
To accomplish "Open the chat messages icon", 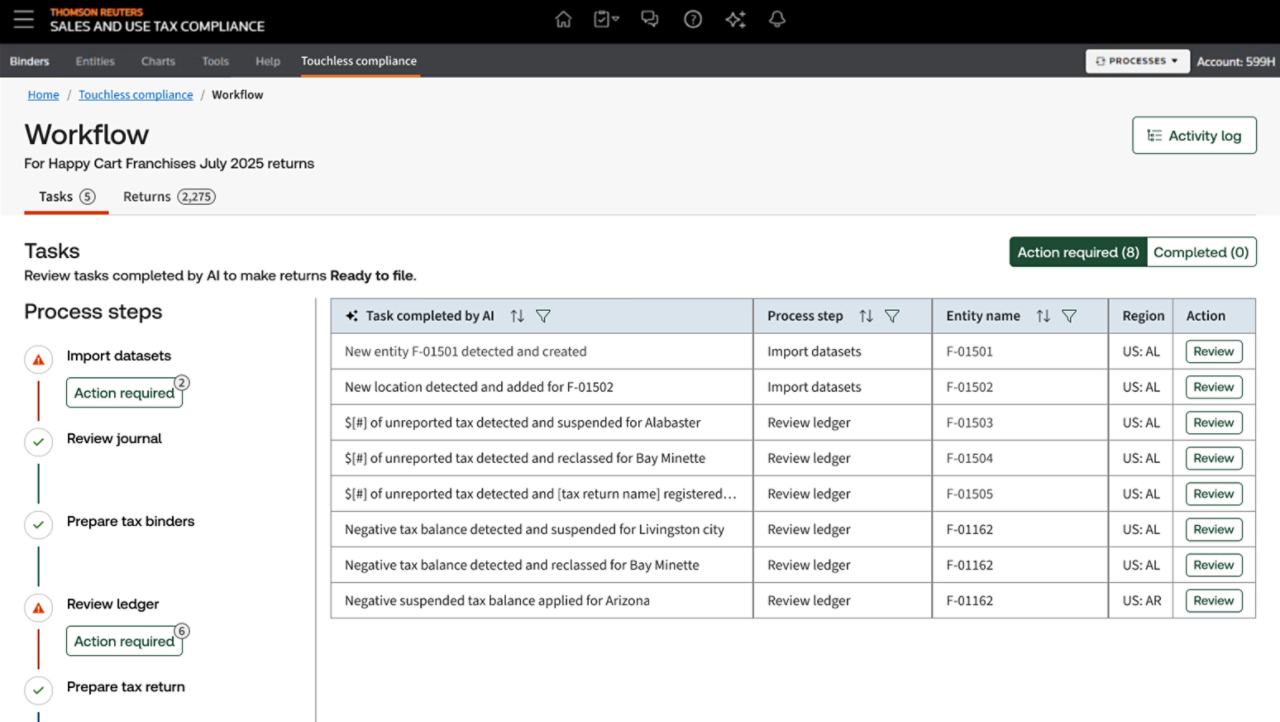I will pos(650,20).
